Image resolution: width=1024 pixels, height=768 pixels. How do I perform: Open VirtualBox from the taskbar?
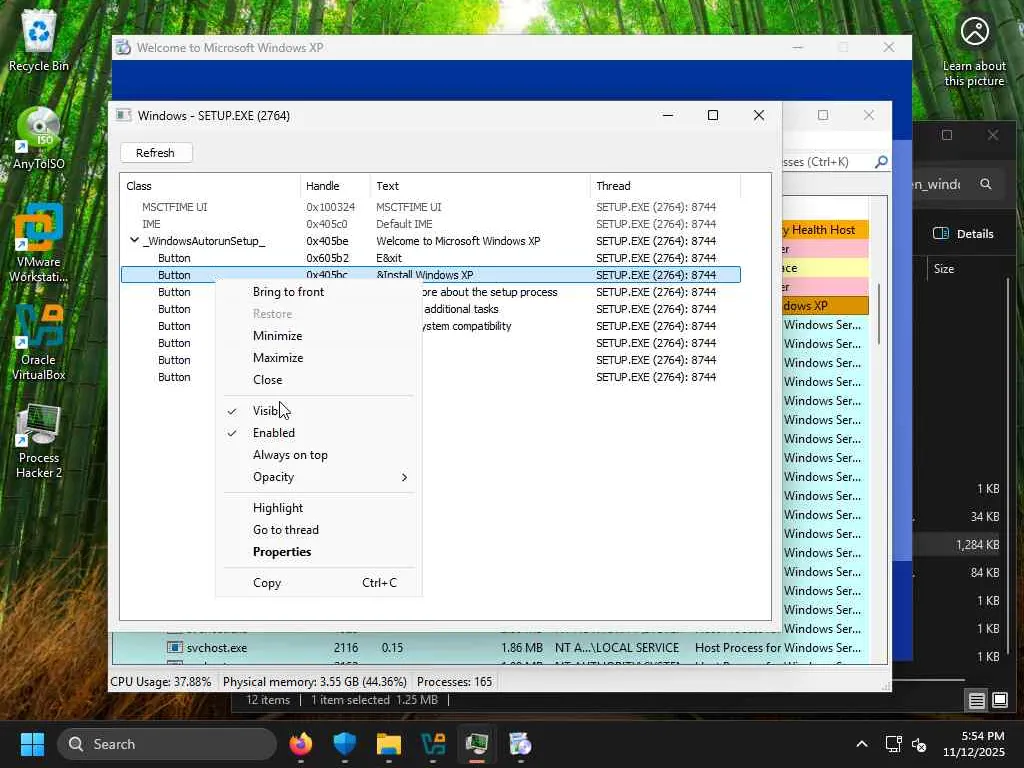click(x=432, y=744)
